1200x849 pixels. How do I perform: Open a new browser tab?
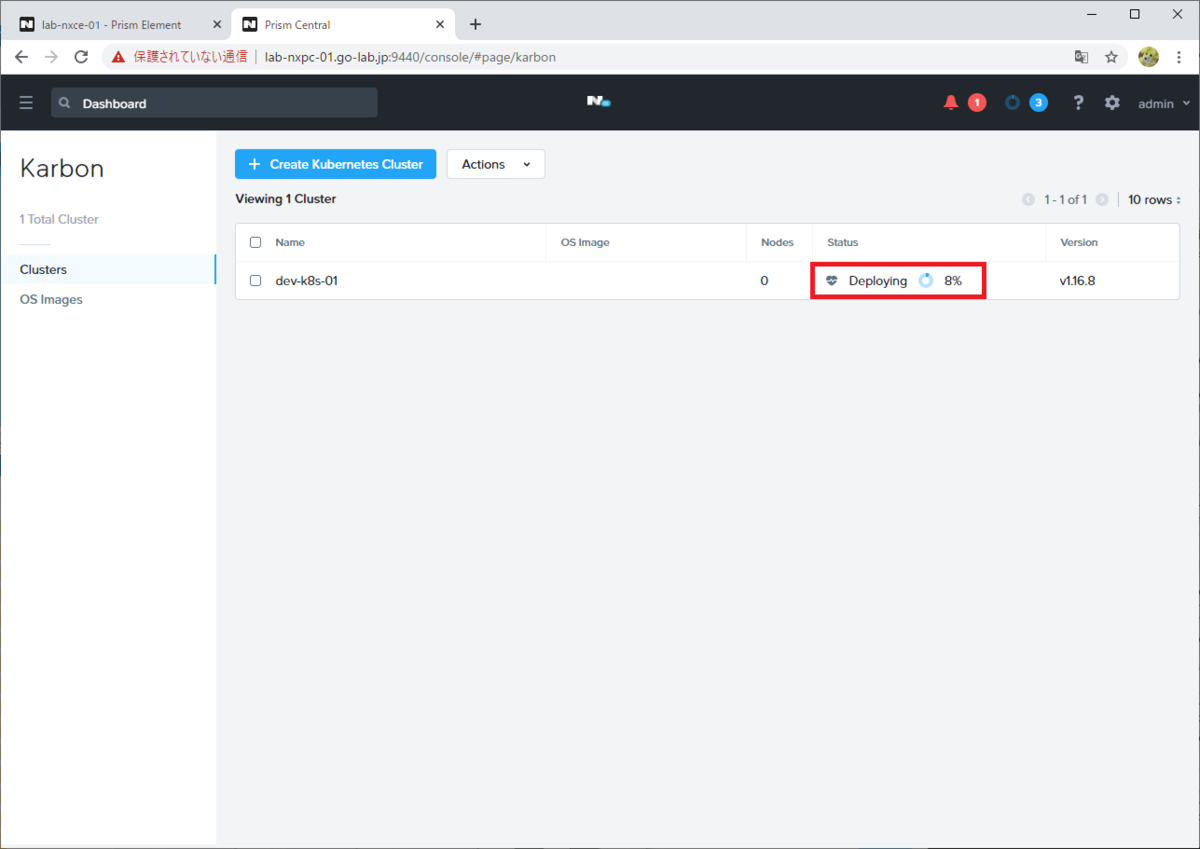pyautogui.click(x=475, y=24)
